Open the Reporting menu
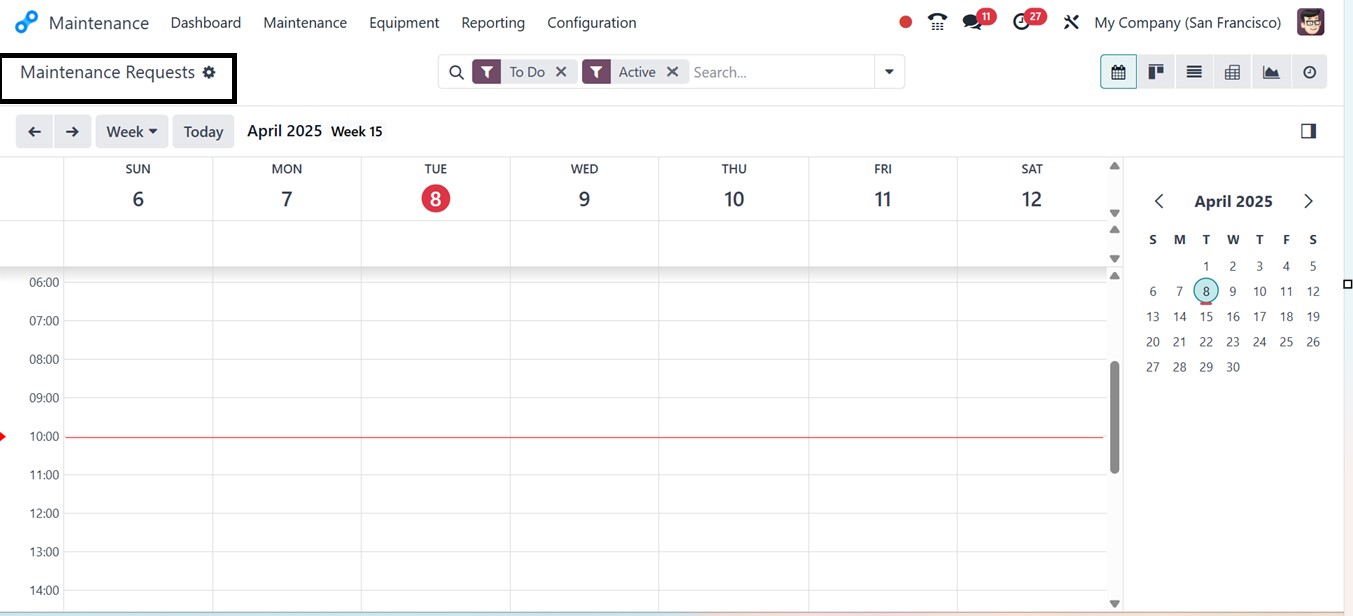Viewport: 1353px width, 616px height. 493,22
